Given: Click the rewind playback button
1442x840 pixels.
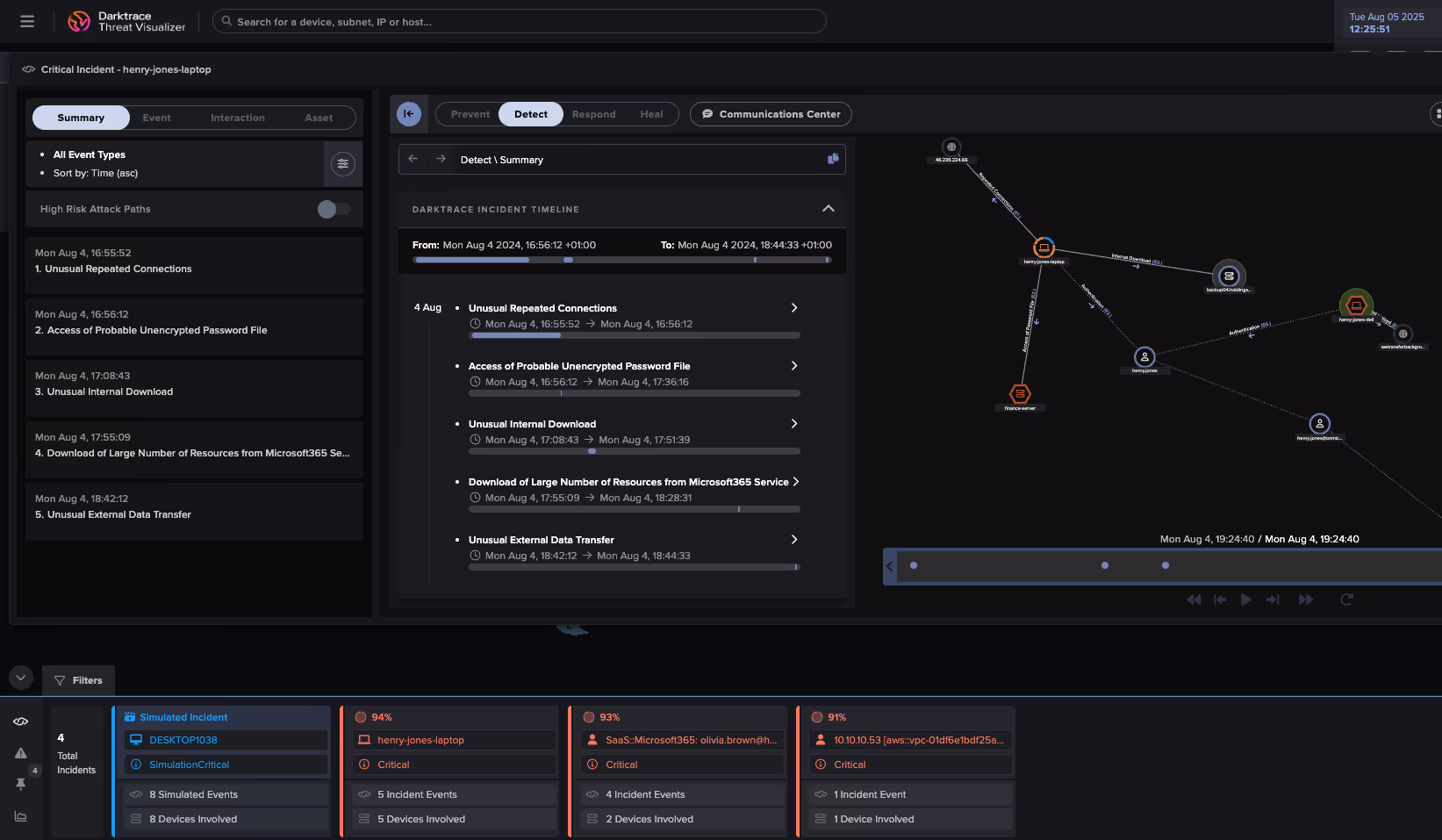Looking at the screenshot, I should click(x=1194, y=599).
